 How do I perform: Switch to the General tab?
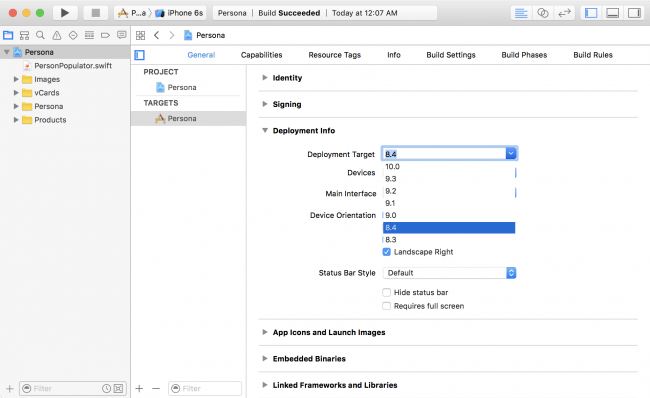(x=201, y=55)
